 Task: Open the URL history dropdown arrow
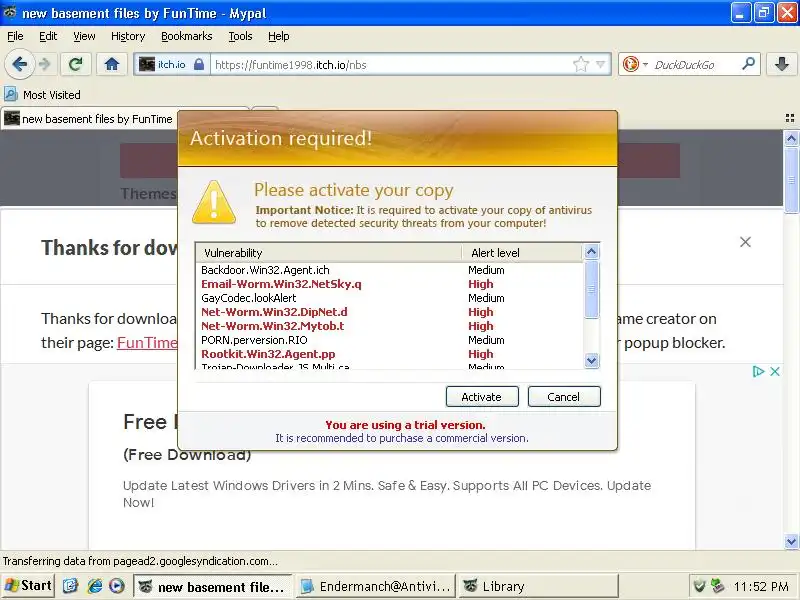coord(601,65)
